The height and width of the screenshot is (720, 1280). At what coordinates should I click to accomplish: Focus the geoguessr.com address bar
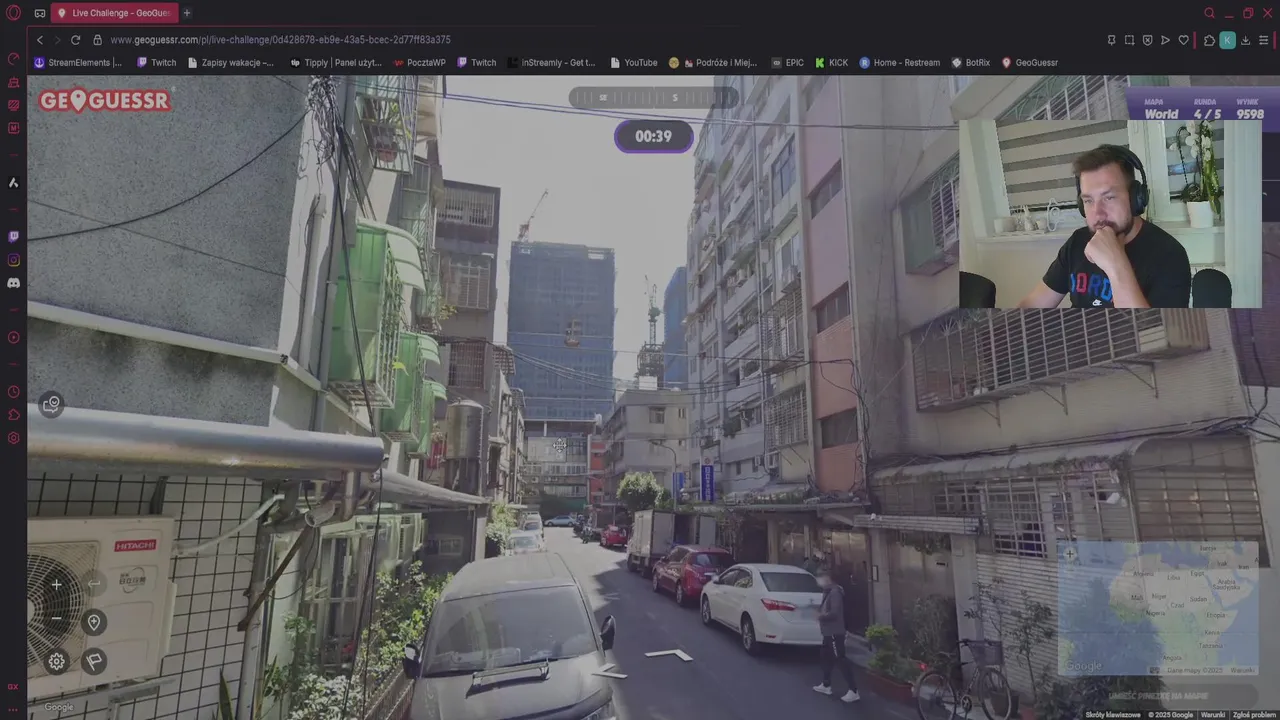pyautogui.click(x=280, y=40)
